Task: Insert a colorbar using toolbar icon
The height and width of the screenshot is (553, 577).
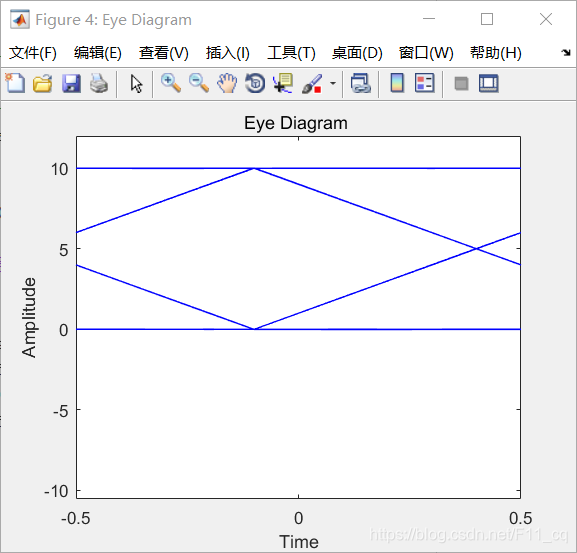Action: coord(397,83)
